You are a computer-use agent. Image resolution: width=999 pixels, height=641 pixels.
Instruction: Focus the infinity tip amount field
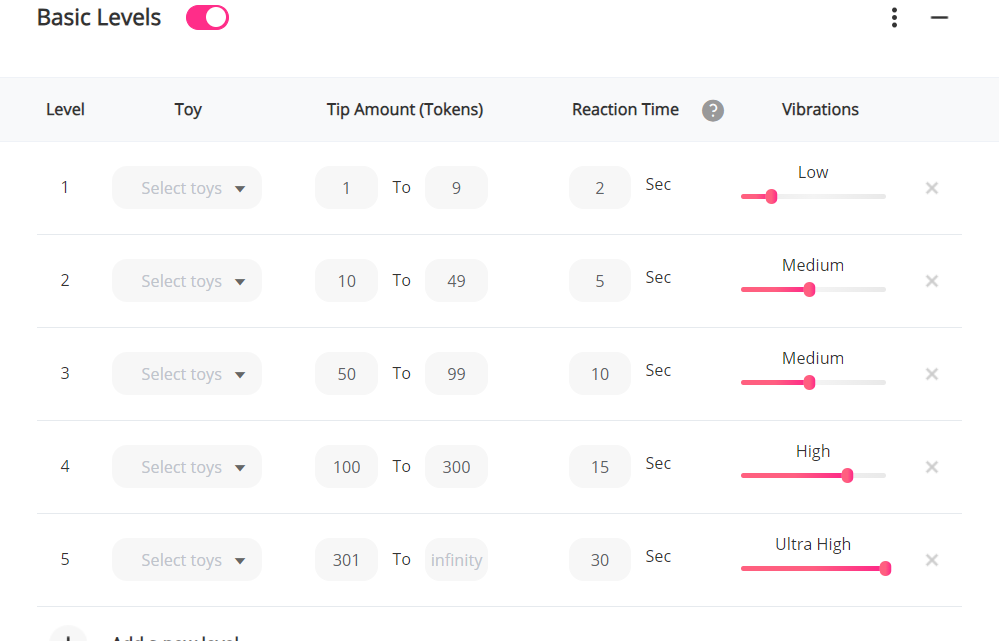[456, 560]
